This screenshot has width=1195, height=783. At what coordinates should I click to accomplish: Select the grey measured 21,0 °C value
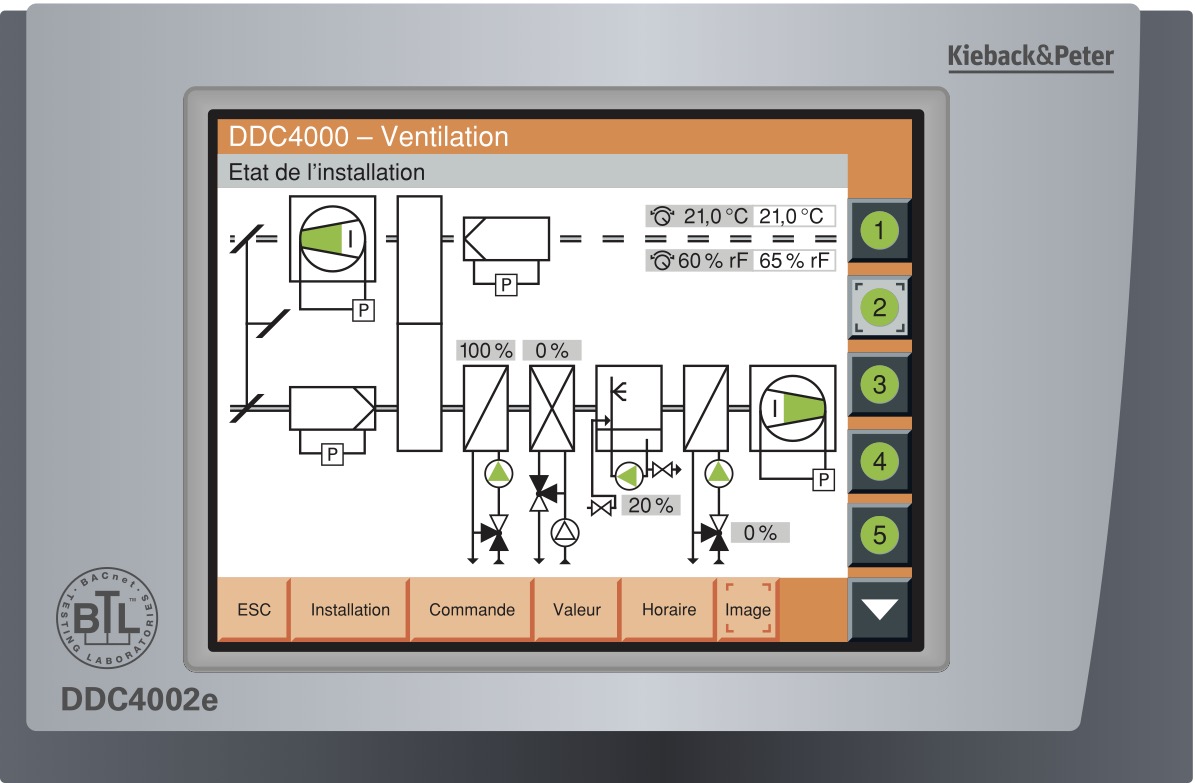[715, 217]
